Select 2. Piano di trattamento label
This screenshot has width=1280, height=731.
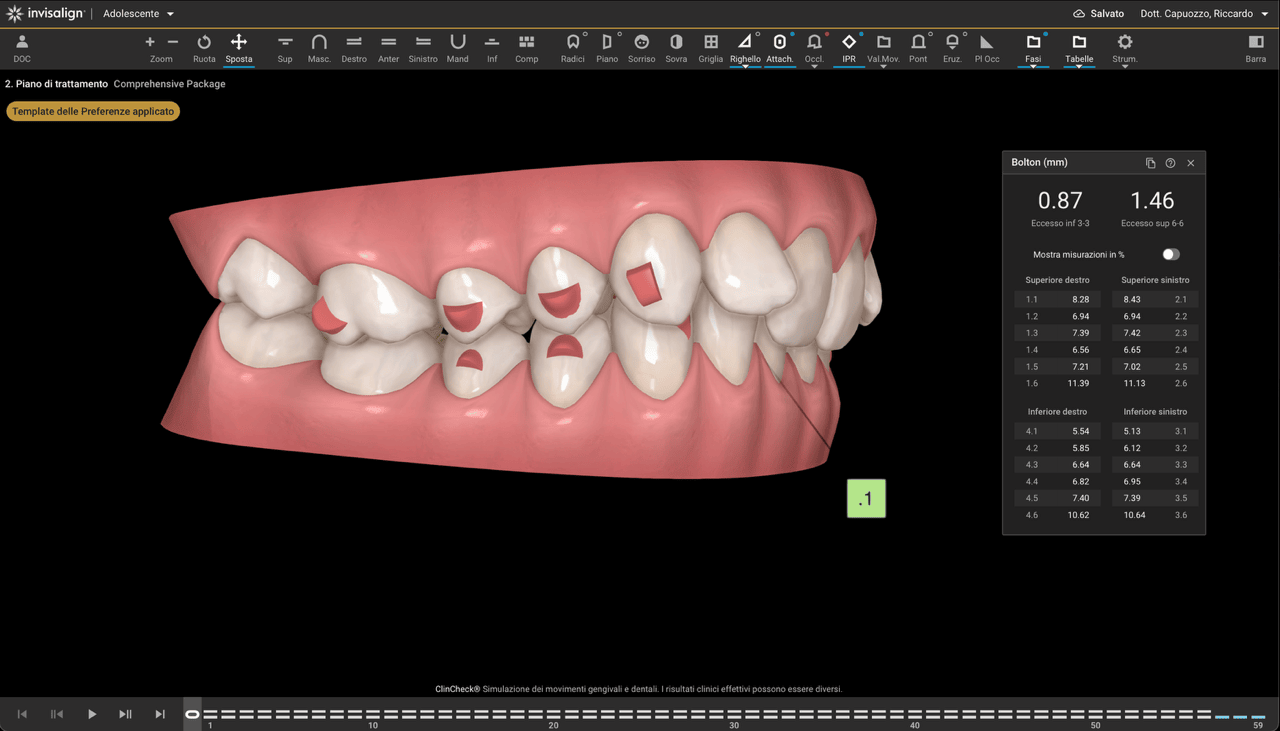[56, 84]
